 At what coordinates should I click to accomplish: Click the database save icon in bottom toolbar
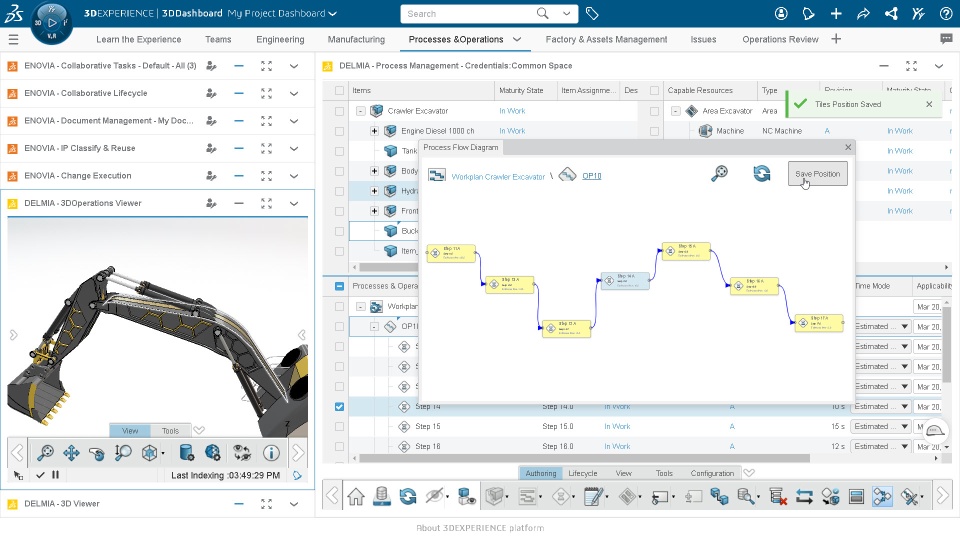(382, 496)
